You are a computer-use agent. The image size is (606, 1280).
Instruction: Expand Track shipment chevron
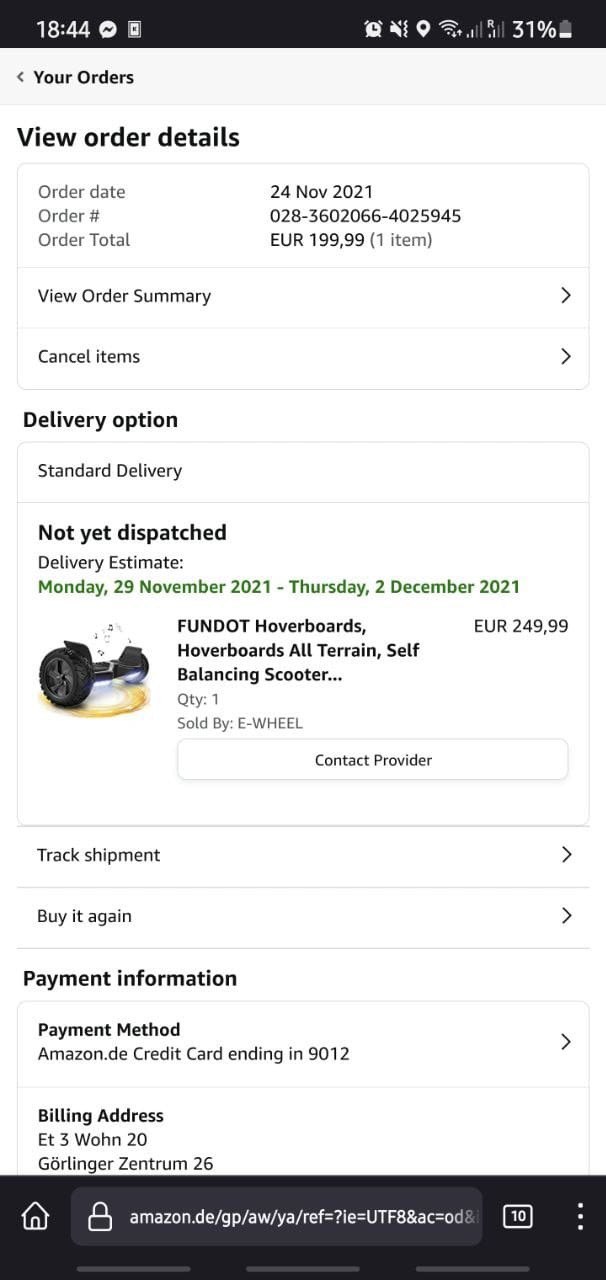[x=565, y=855]
